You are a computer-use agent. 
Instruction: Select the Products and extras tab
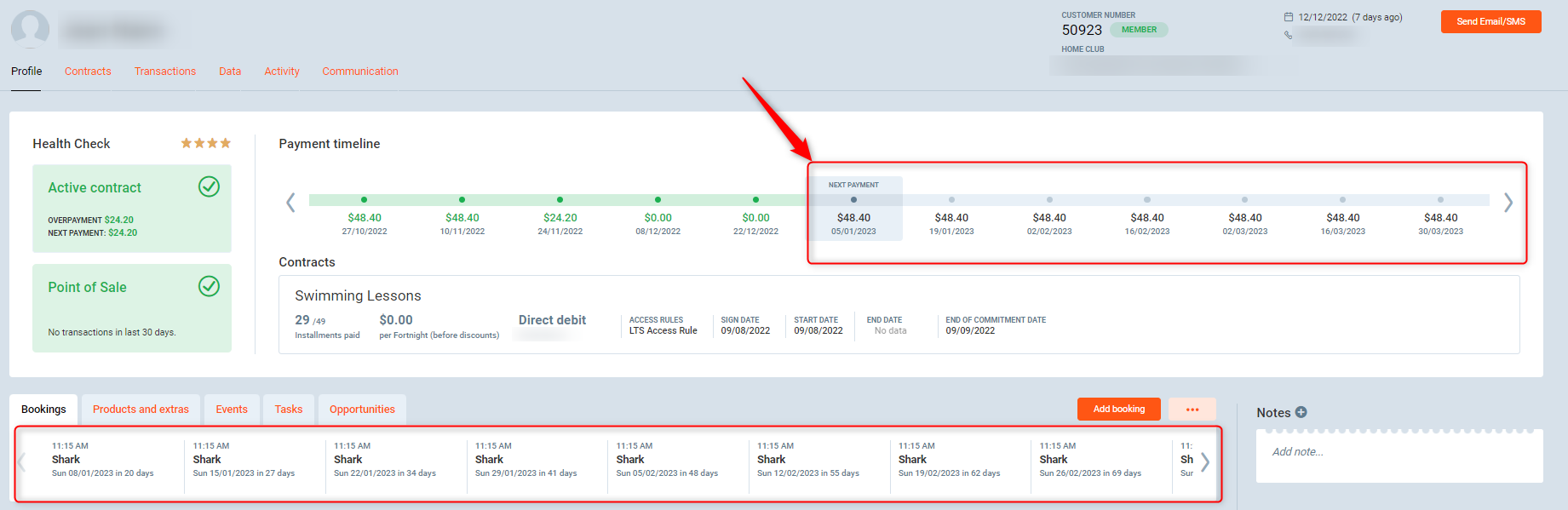point(141,410)
